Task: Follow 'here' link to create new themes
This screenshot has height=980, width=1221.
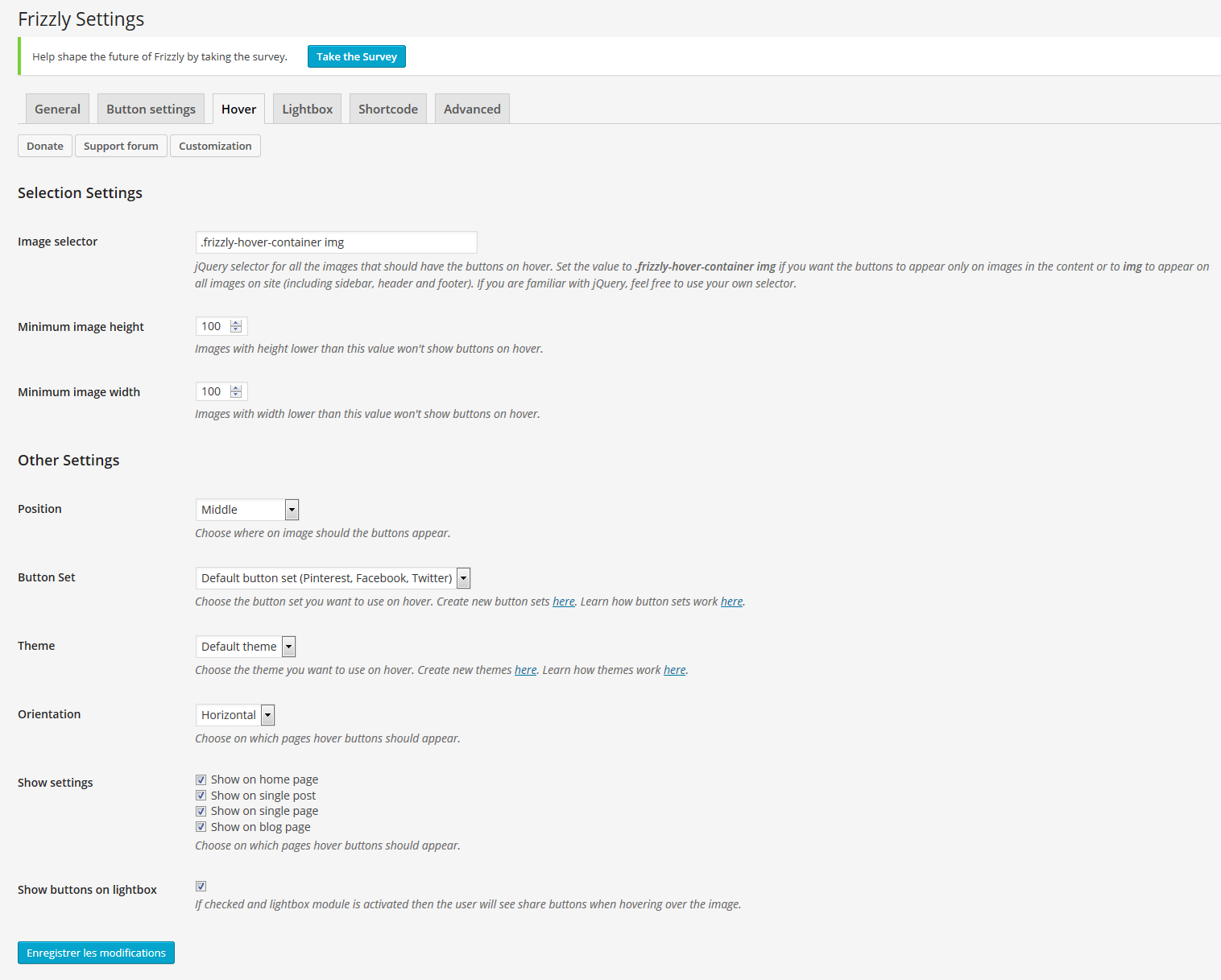Action: [526, 670]
